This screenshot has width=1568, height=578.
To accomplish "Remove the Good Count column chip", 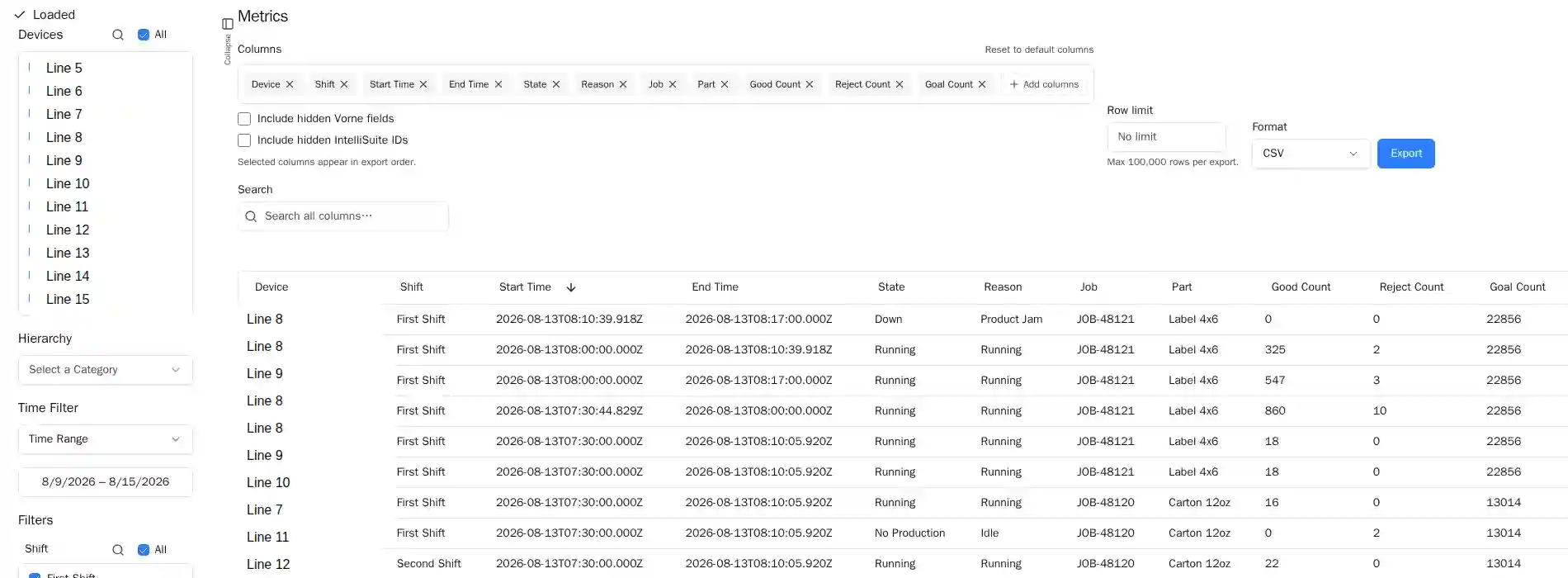I will tap(810, 84).
